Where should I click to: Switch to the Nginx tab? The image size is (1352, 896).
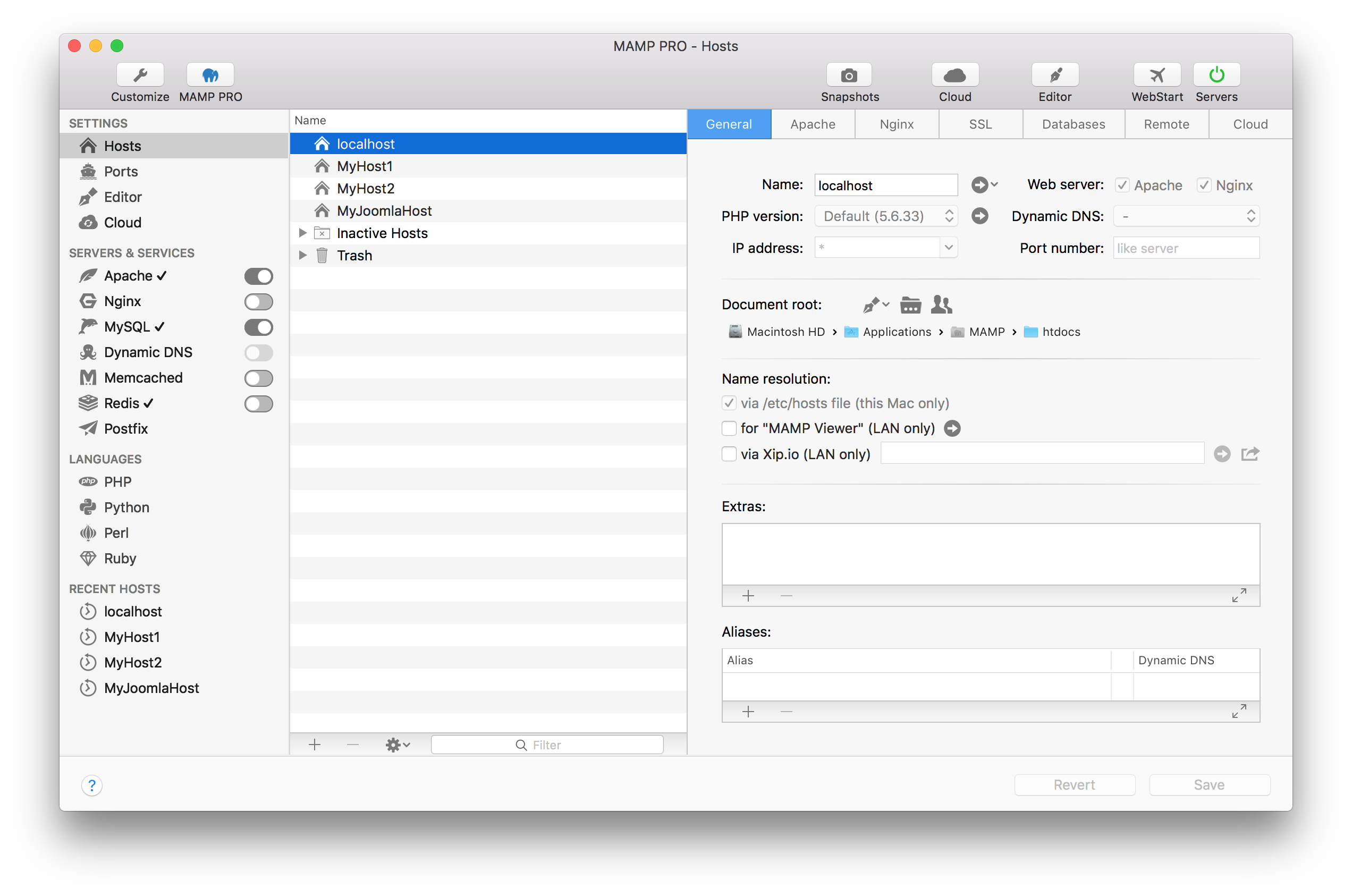(897, 124)
